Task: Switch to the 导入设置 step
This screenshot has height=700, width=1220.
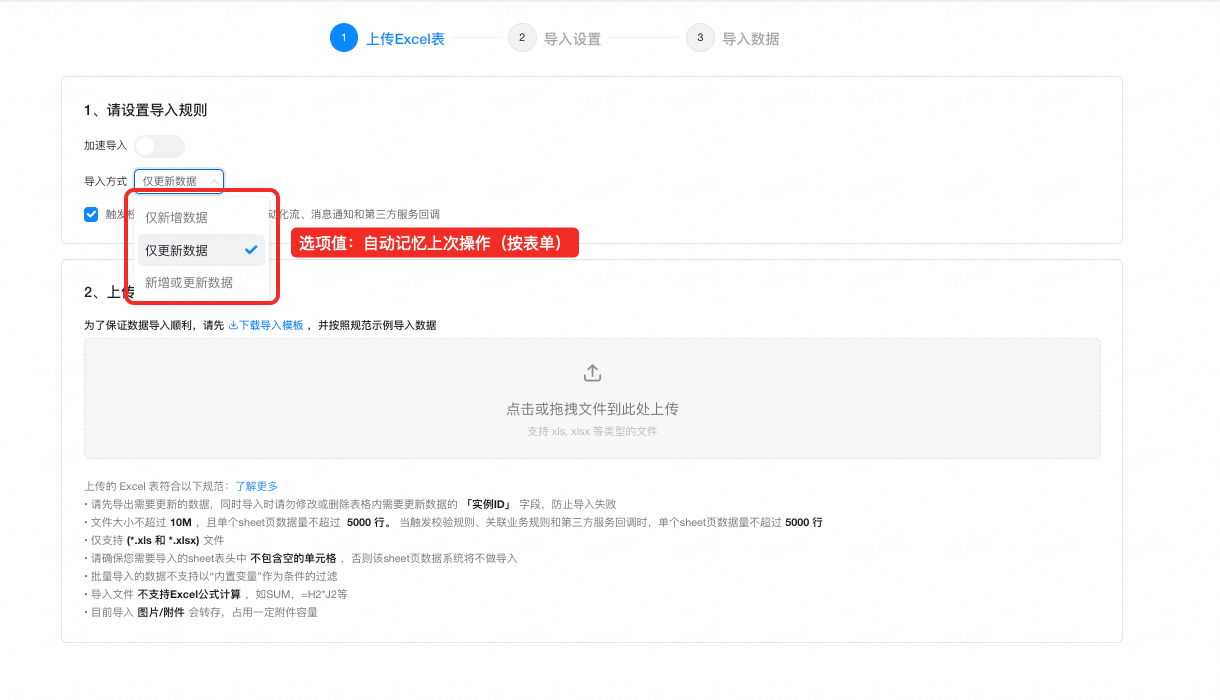Action: click(x=572, y=39)
